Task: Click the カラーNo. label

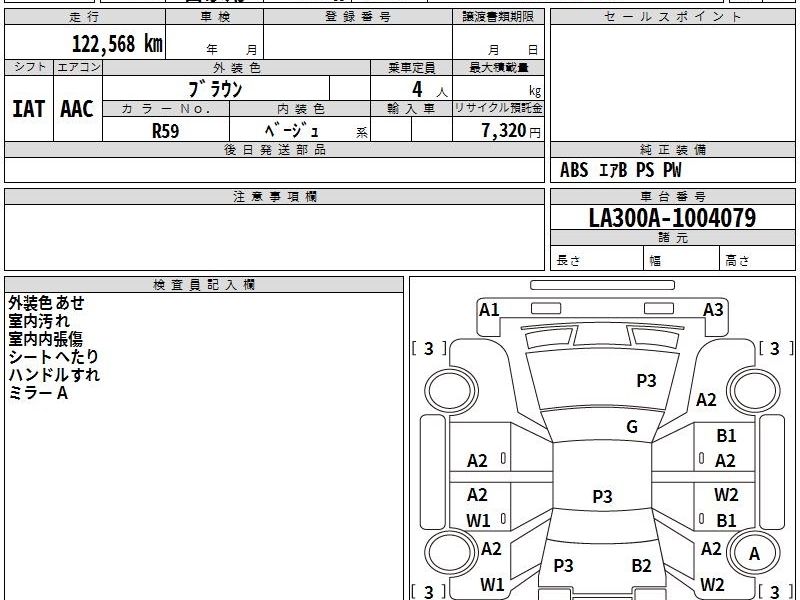Action: pos(166,109)
